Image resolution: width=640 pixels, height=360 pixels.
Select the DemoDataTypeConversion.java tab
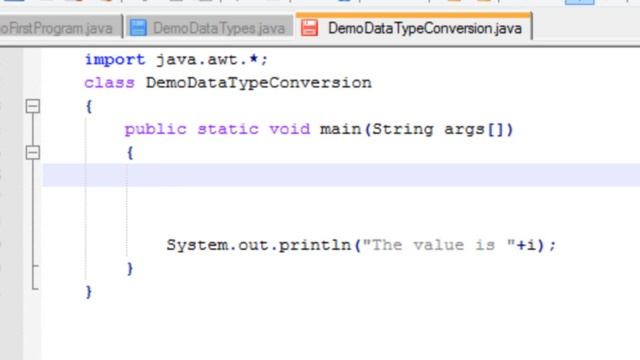tap(413, 27)
